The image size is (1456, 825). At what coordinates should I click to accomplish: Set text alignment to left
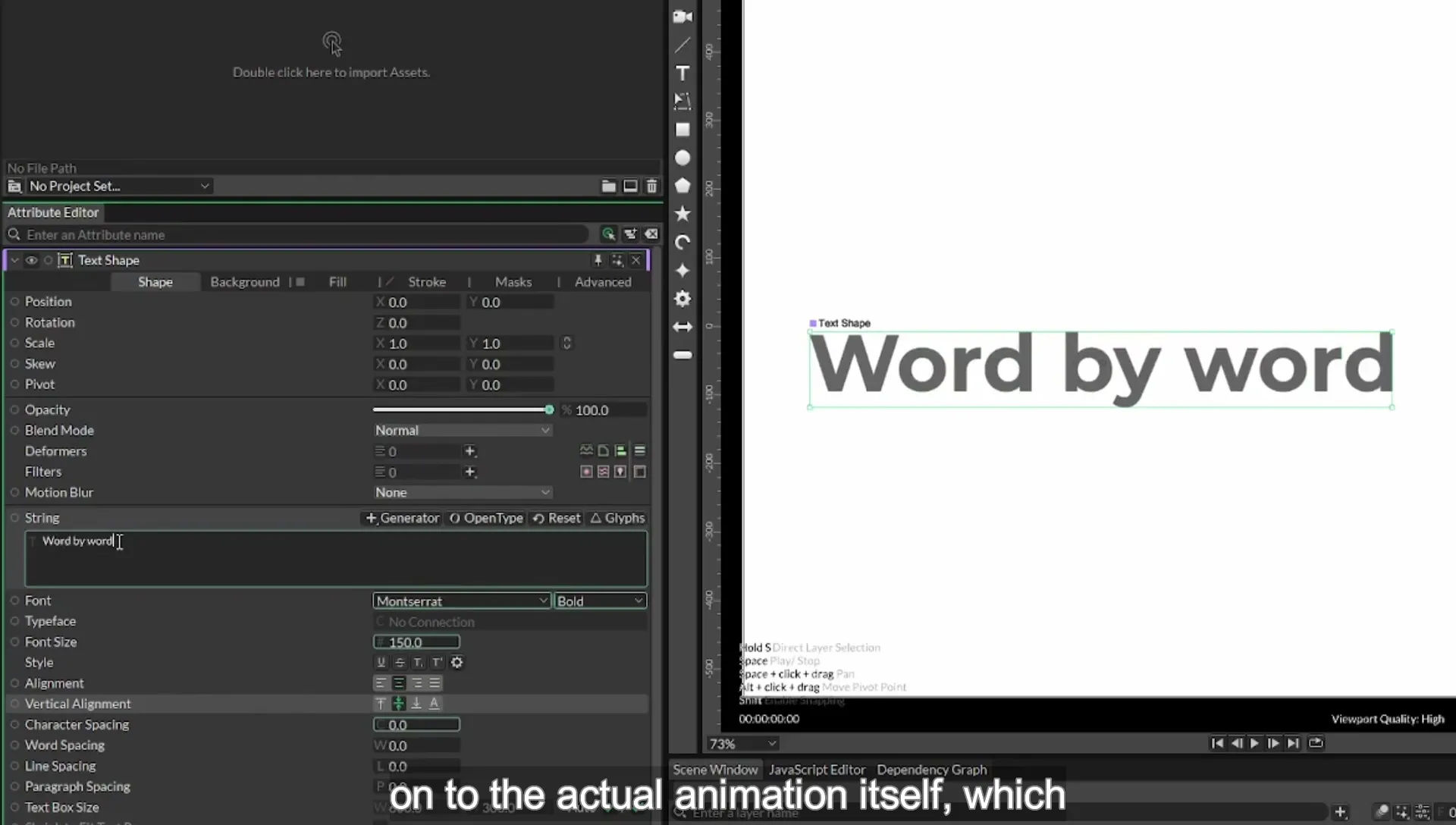(381, 683)
